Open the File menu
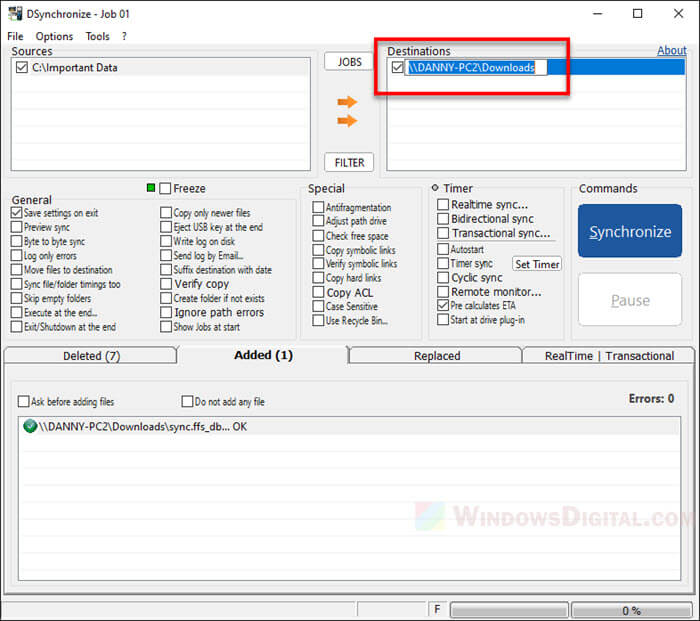 (x=15, y=36)
